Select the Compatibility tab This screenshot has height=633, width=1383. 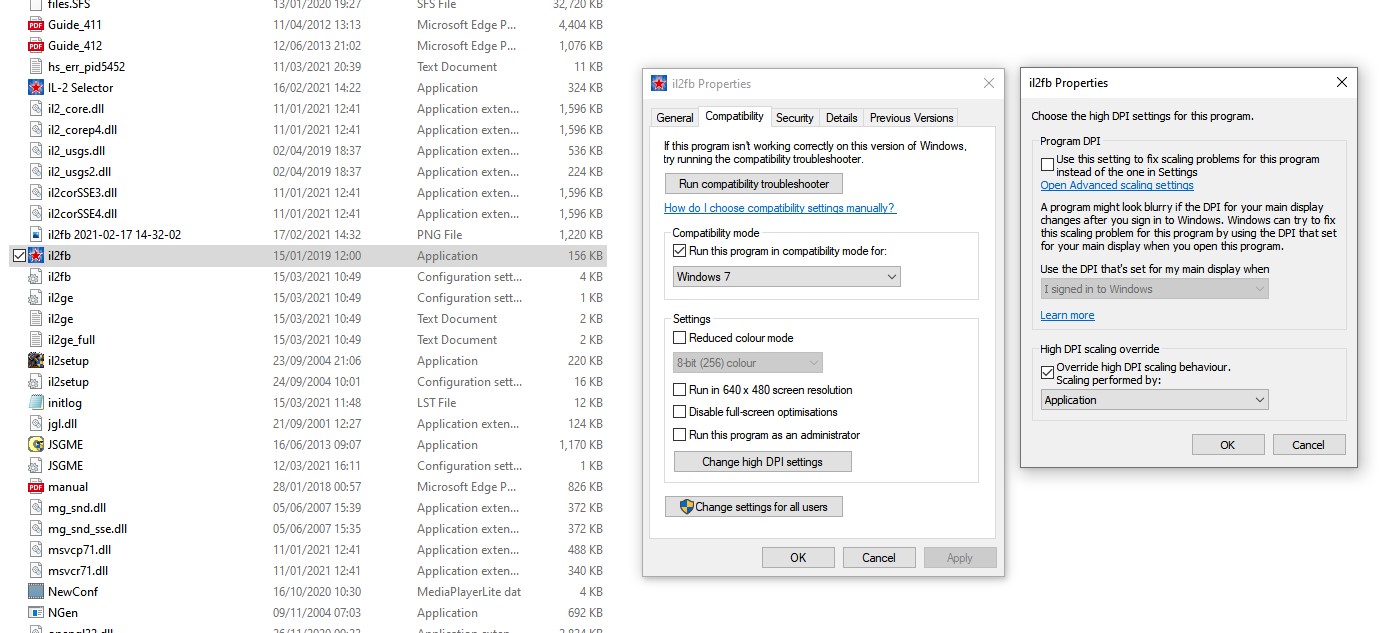(735, 116)
